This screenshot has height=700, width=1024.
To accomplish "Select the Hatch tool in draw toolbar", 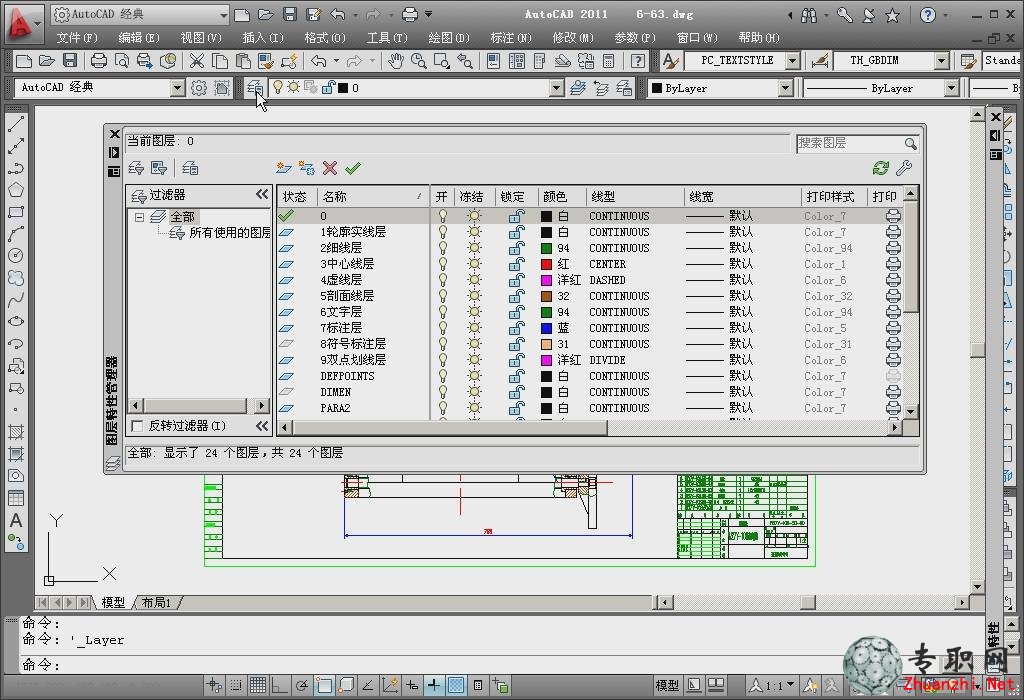I will tap(16, 432).
